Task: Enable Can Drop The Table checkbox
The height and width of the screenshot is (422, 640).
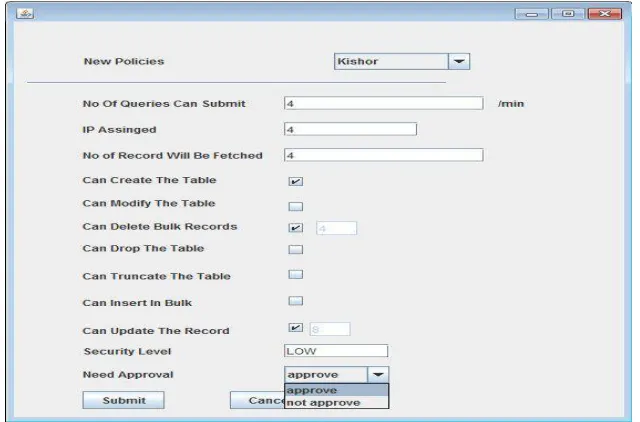Action: pos(296,249)
